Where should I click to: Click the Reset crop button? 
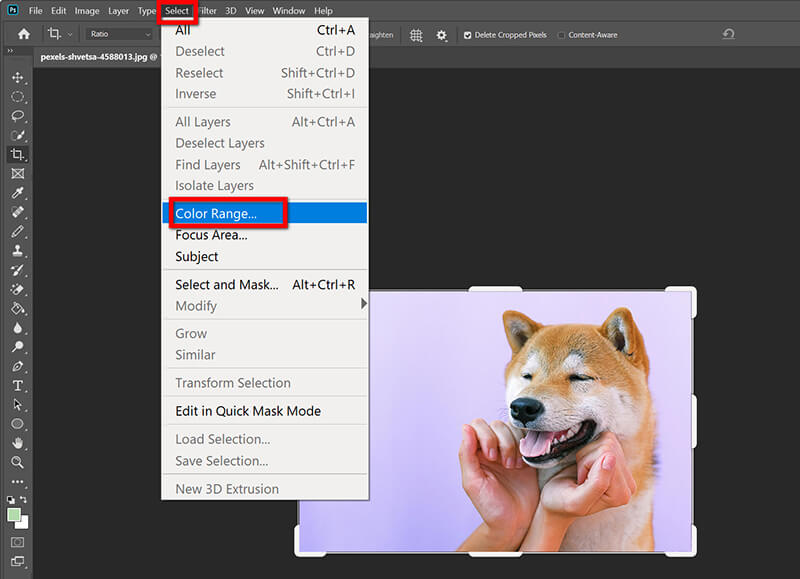pyautogui.click(x=727, y=33)
